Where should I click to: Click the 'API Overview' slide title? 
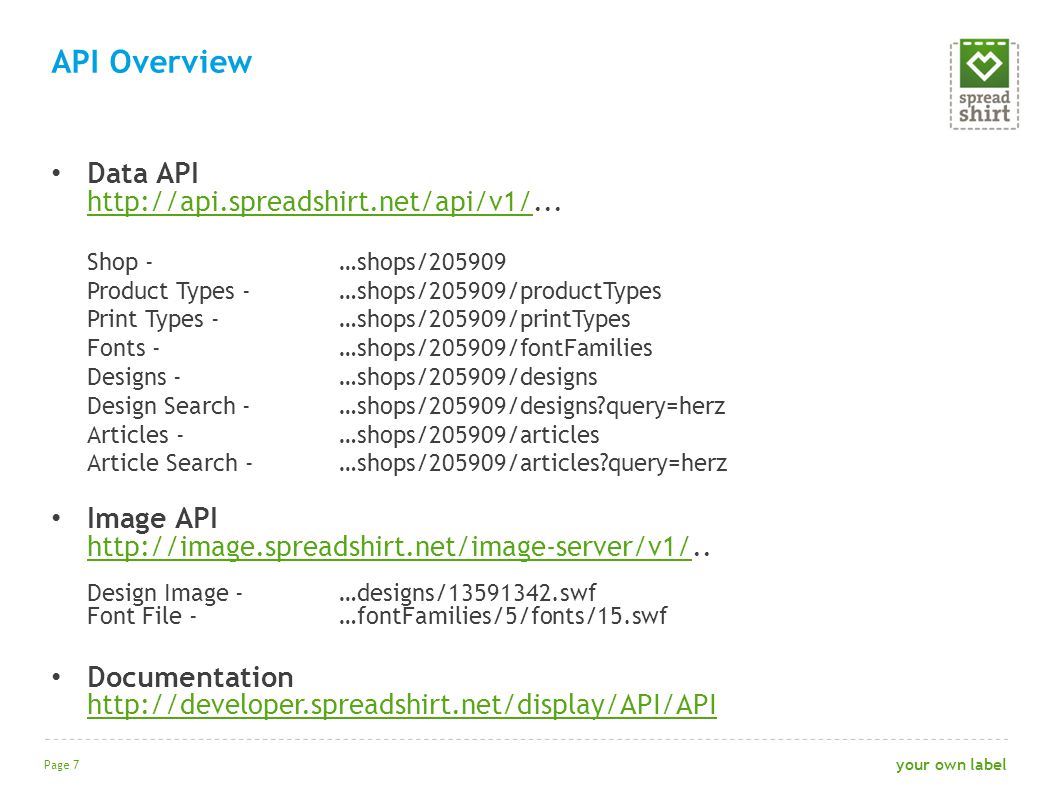tap(152, 62)
